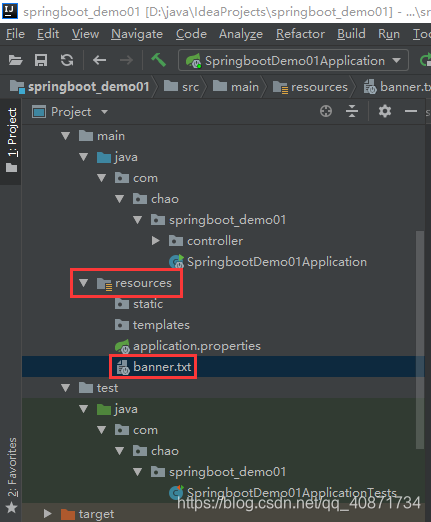The height and width of the screenshot is (522, 431).
Task: Click the IntelliJ IDEA logo in title bar
Action: 10,11
